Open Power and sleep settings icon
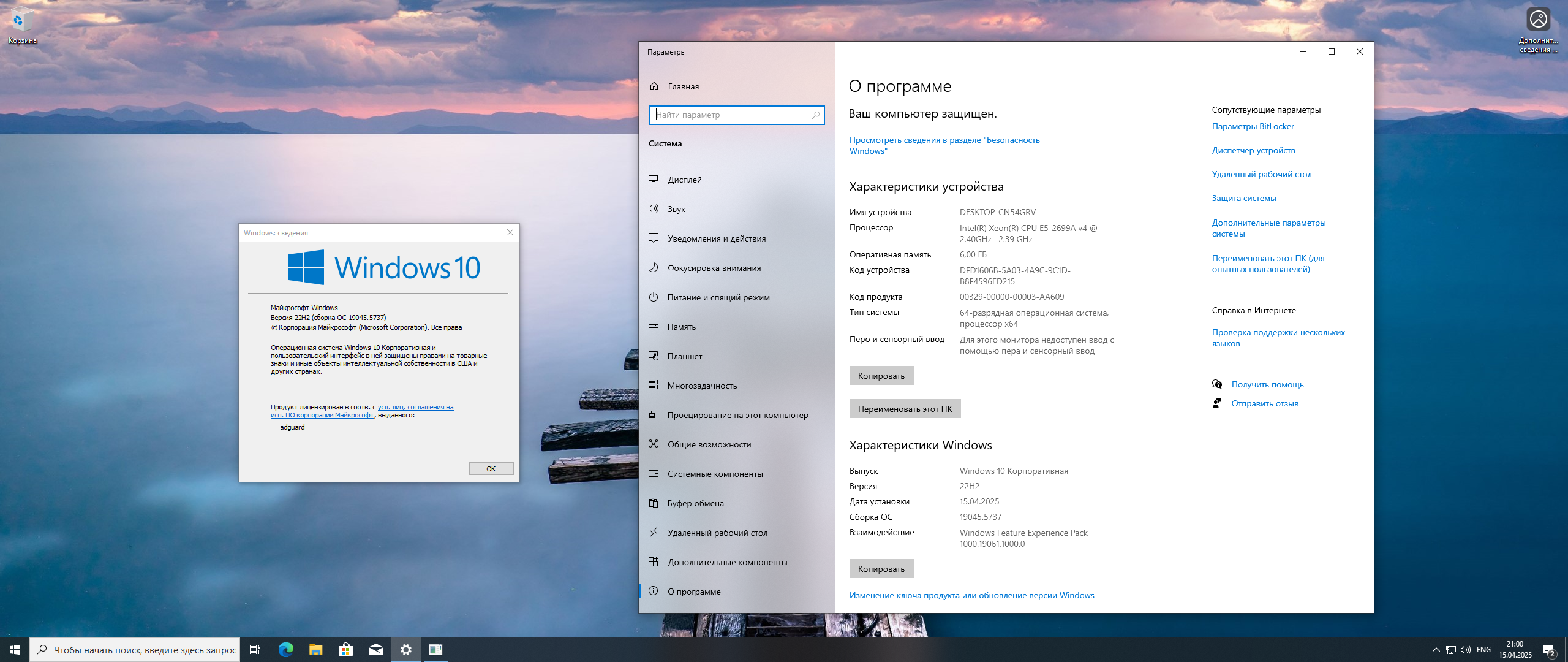Viewport: 1568px width, 662px height. point(654,297)
